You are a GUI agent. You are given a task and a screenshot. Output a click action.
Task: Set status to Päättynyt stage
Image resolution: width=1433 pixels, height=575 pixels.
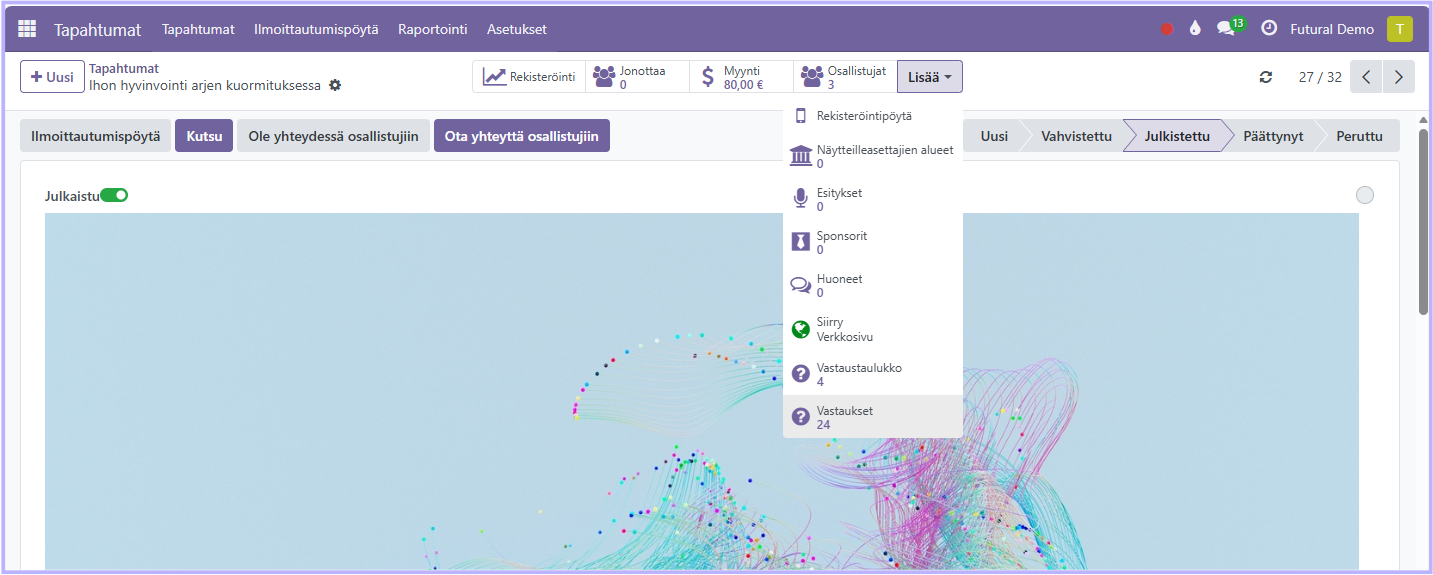(1272, 136)
